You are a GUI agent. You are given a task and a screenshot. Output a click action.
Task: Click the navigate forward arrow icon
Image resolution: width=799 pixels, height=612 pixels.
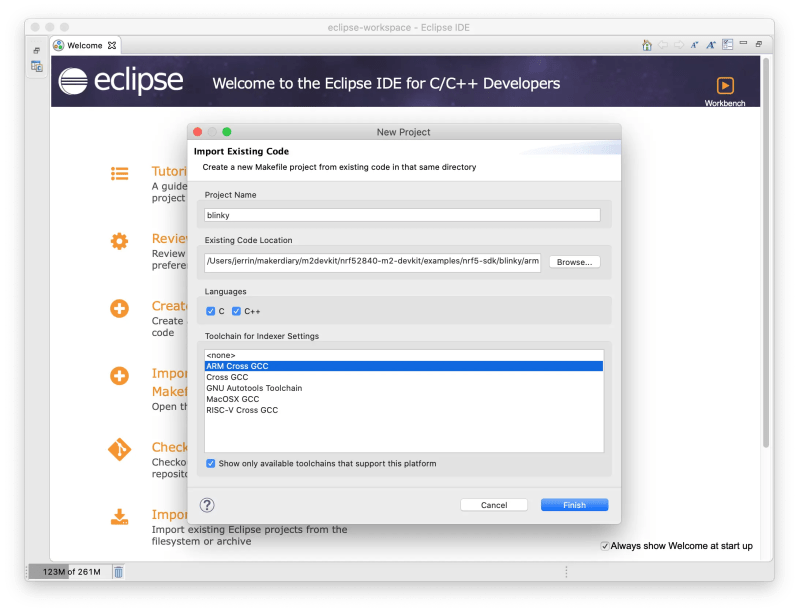point(679,45)
